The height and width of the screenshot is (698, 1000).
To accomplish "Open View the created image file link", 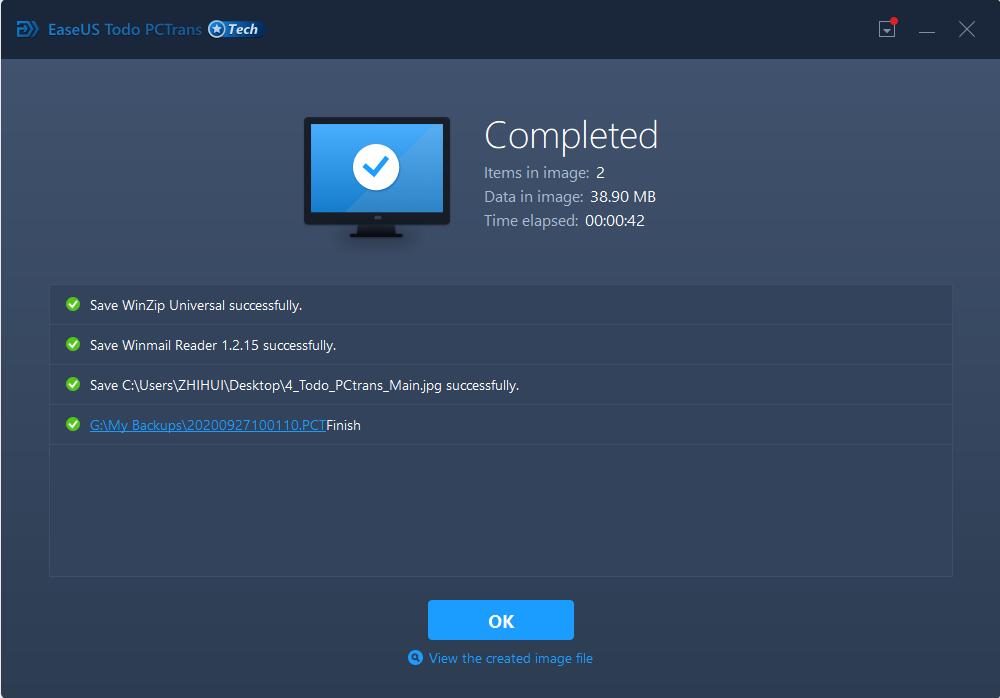I will 510,658.
